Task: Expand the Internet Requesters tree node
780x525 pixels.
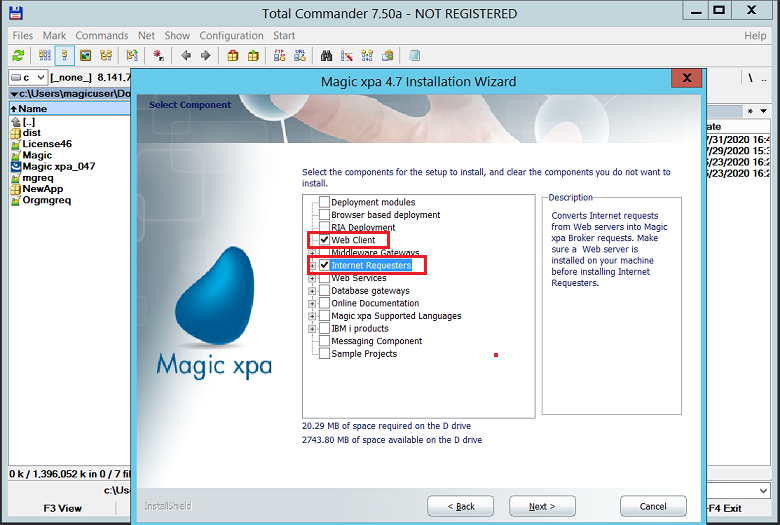Action: tap(312, 266)
